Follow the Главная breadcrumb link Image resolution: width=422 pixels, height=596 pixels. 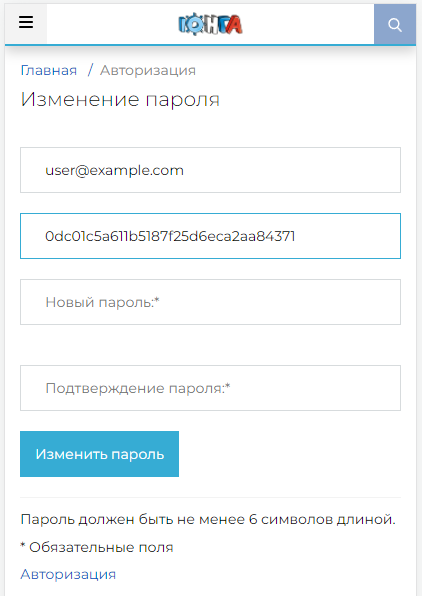(49, 70)
